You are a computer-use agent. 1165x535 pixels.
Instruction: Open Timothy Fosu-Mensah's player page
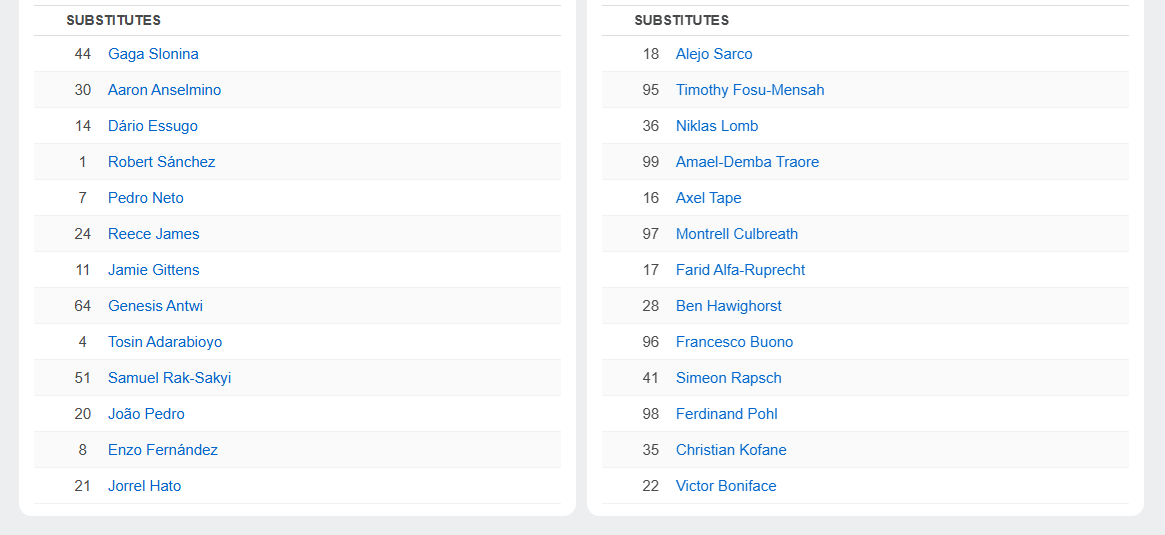(x=750, y=90)
